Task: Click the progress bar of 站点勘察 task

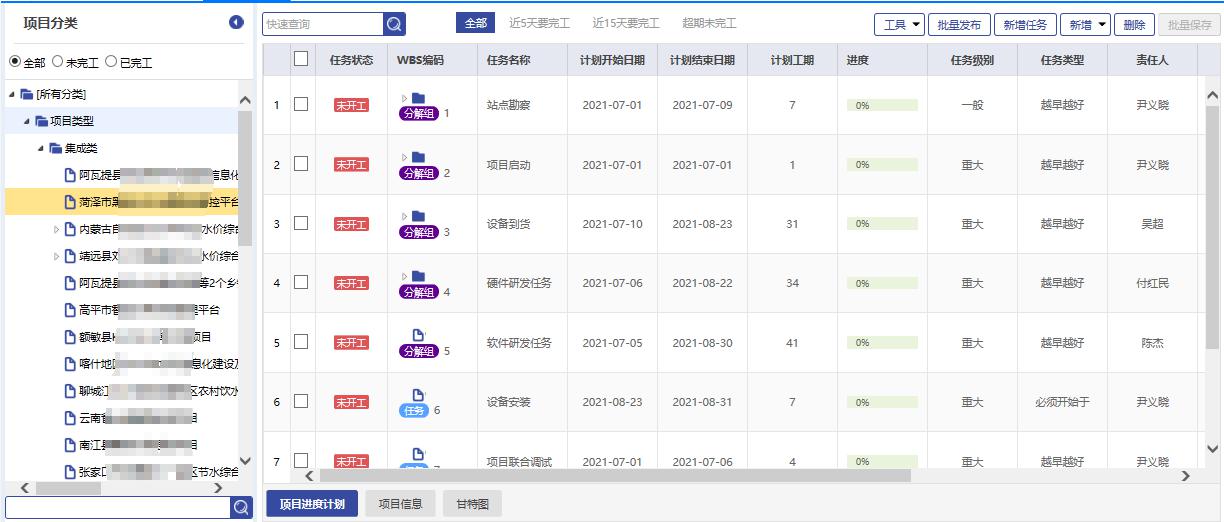Action: point(881,105)
